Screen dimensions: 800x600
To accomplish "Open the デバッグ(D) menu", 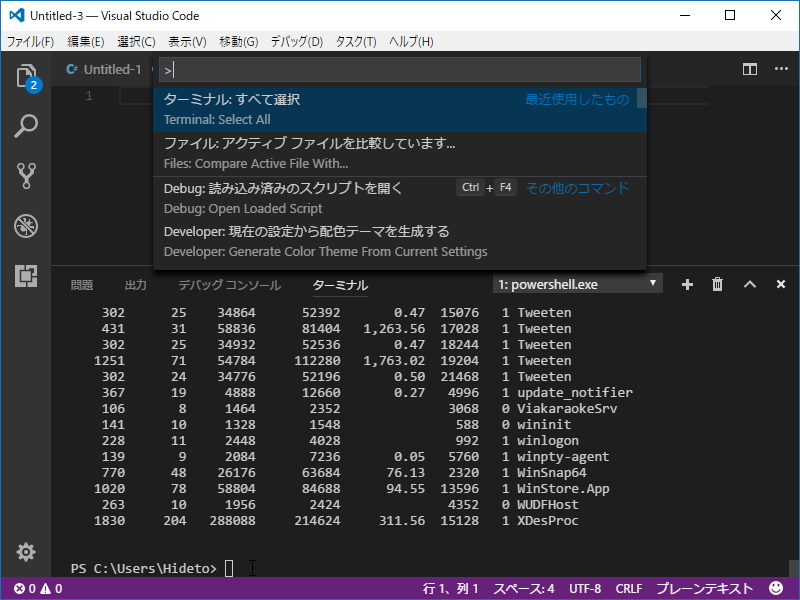I will 297,41.
